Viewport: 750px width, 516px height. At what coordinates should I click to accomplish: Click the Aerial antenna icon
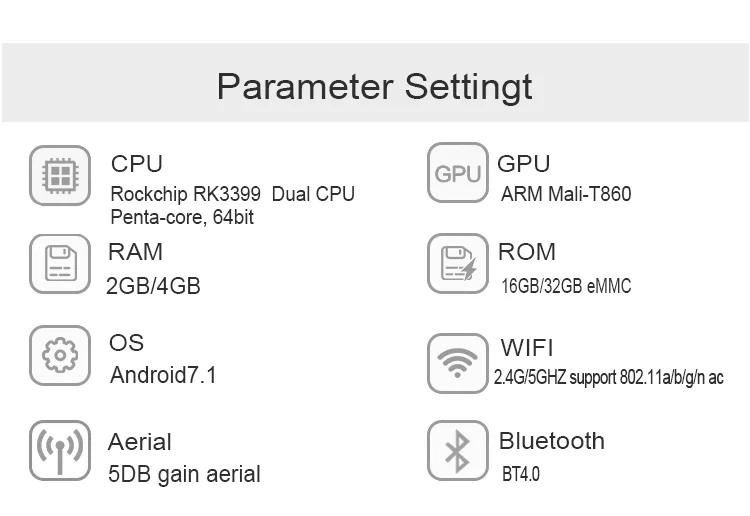60,450
